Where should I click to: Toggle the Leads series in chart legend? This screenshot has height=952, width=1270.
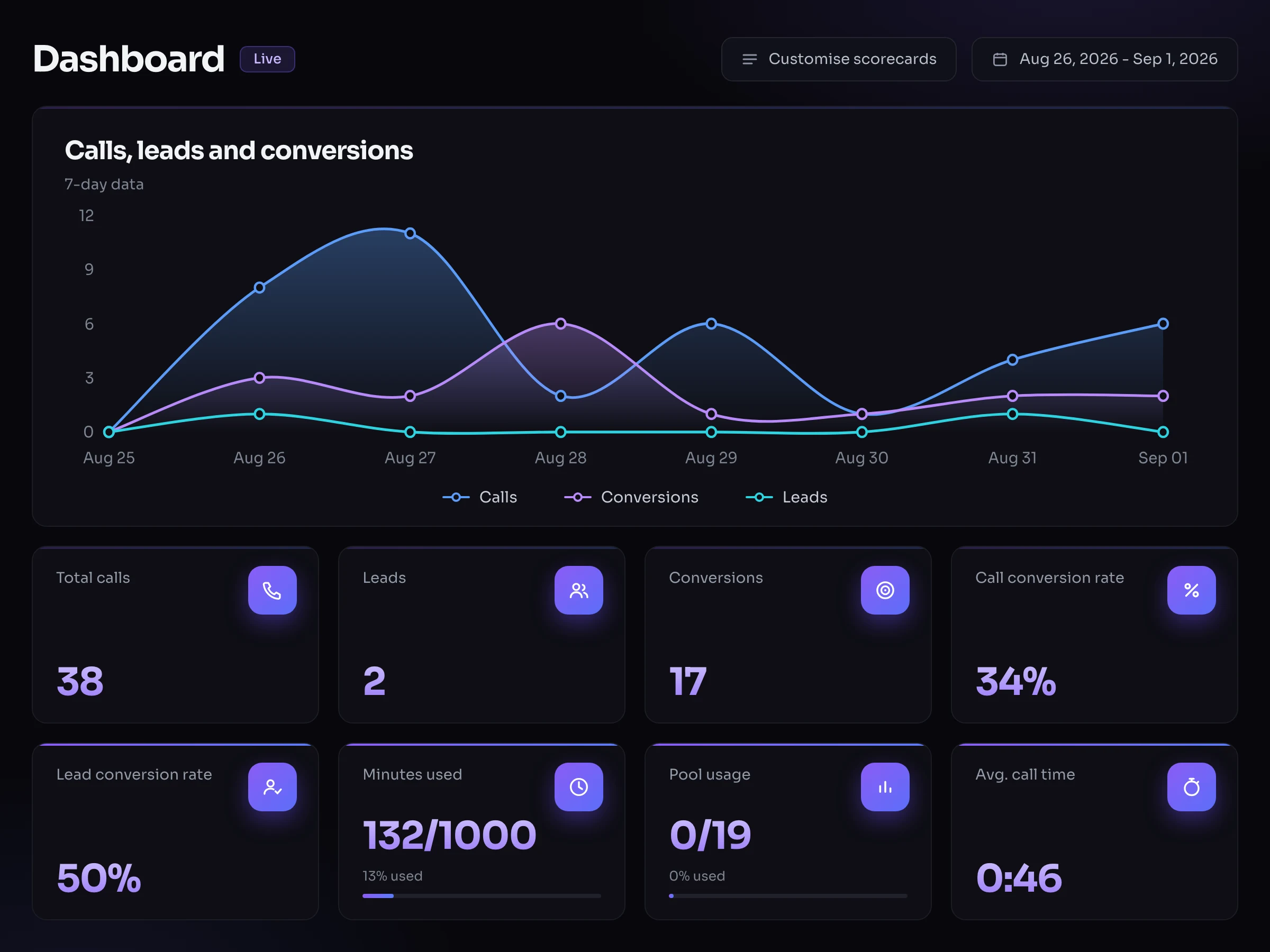coord(786,497)
